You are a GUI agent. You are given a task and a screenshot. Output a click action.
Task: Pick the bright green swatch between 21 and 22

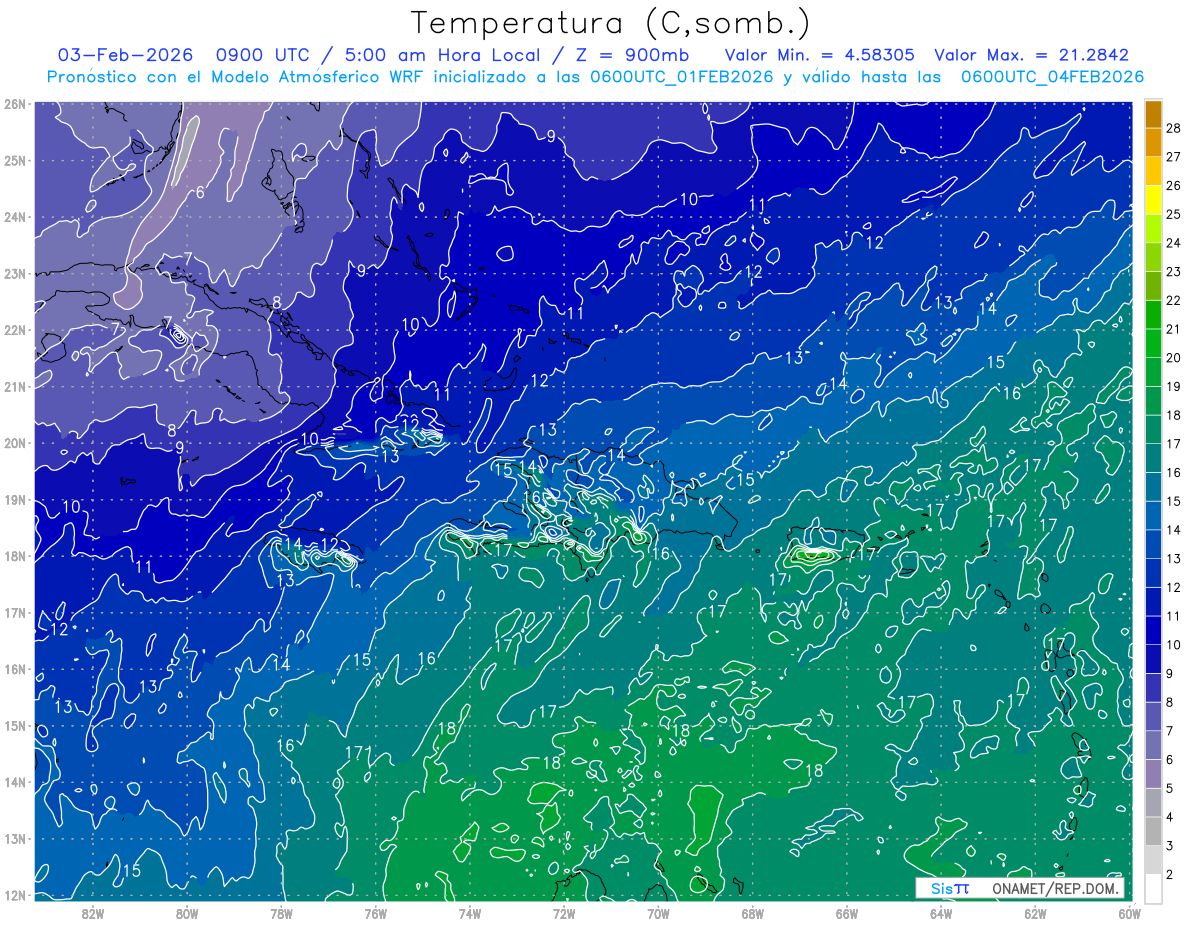tap(1153, 314)
